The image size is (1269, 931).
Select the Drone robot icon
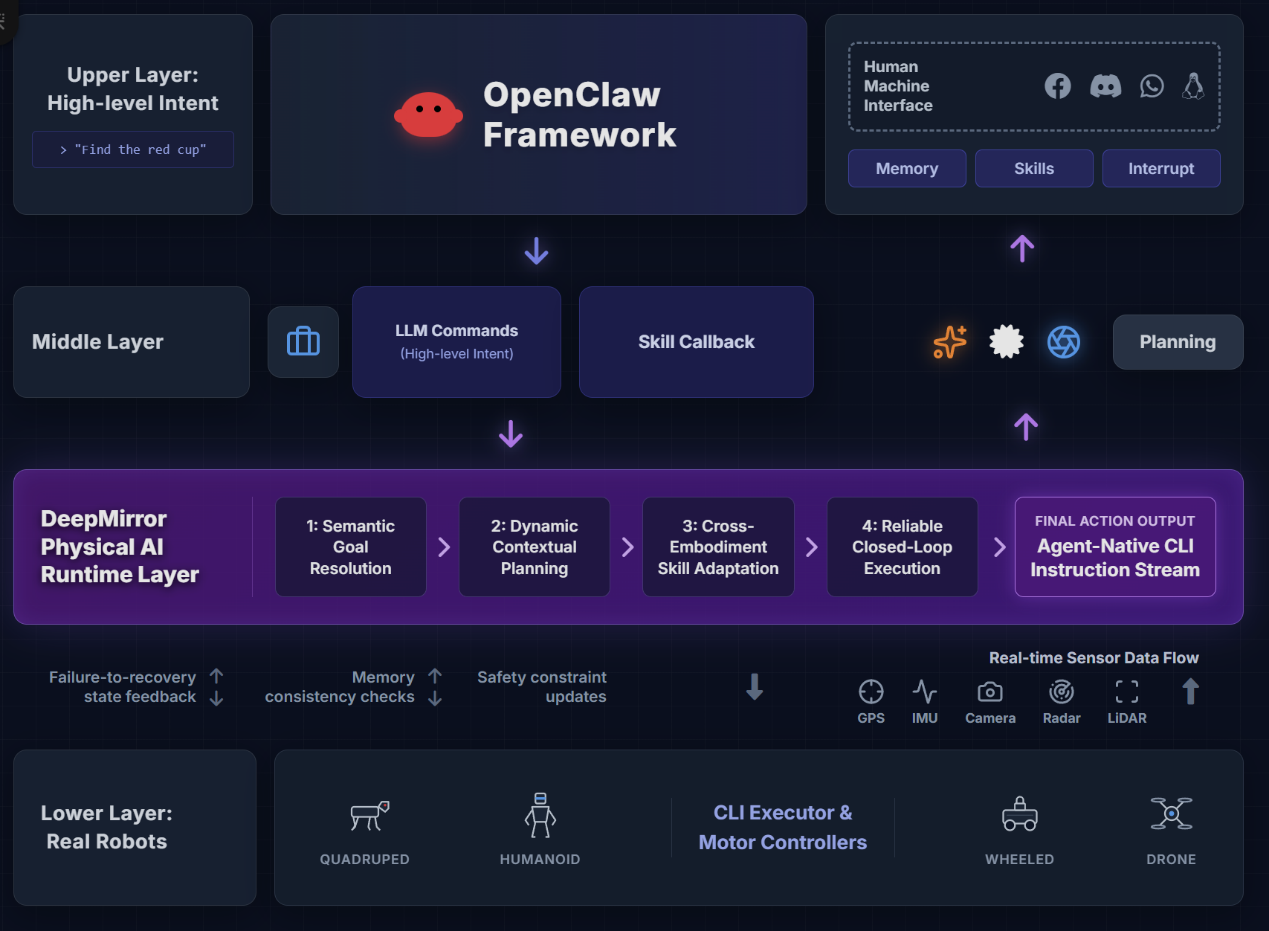coord(1171,815)
